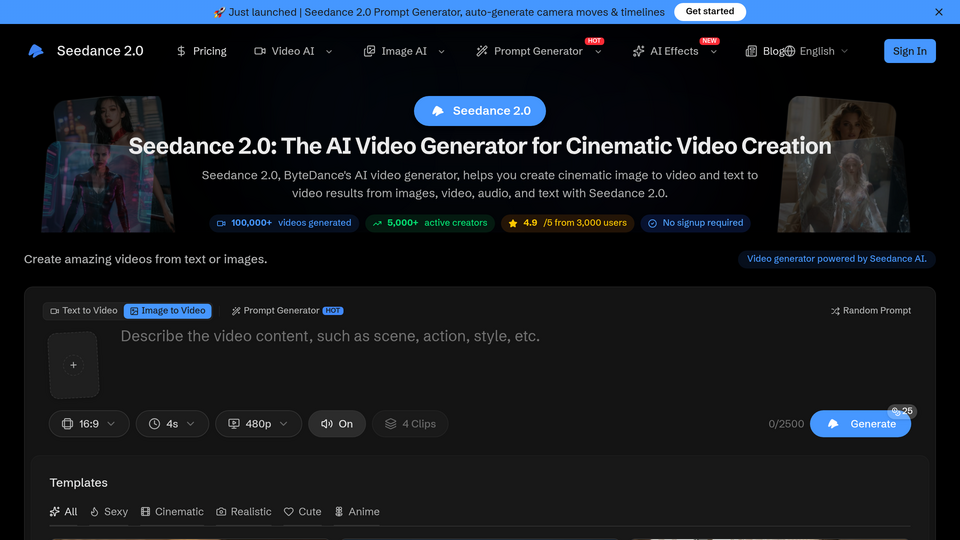The width and height of the screenshot is (960, 540).
Task: Select the Cute templates filter
Action: pos(302,512)
